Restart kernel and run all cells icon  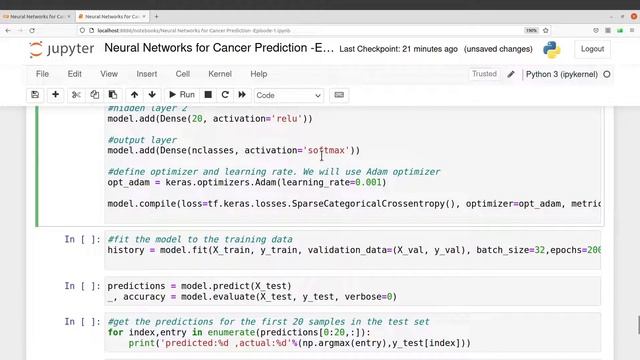(x=242, y=95)
